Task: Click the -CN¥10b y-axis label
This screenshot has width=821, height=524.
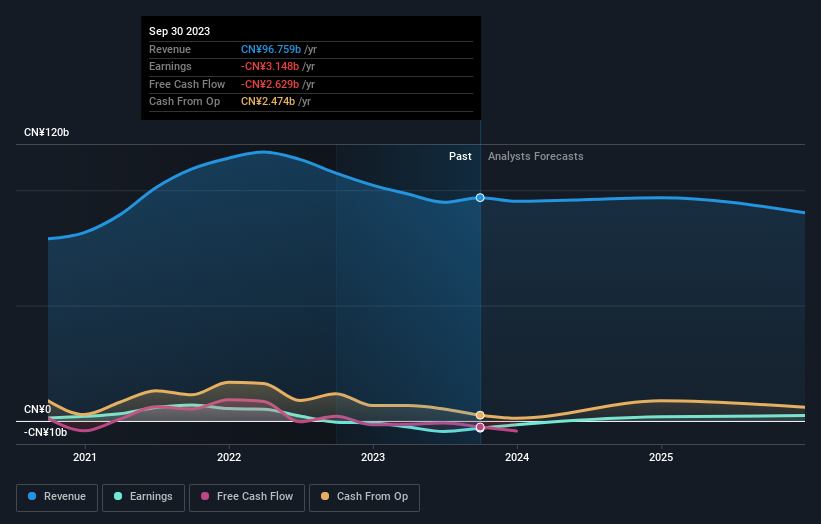Action: (x=46, y=432)
